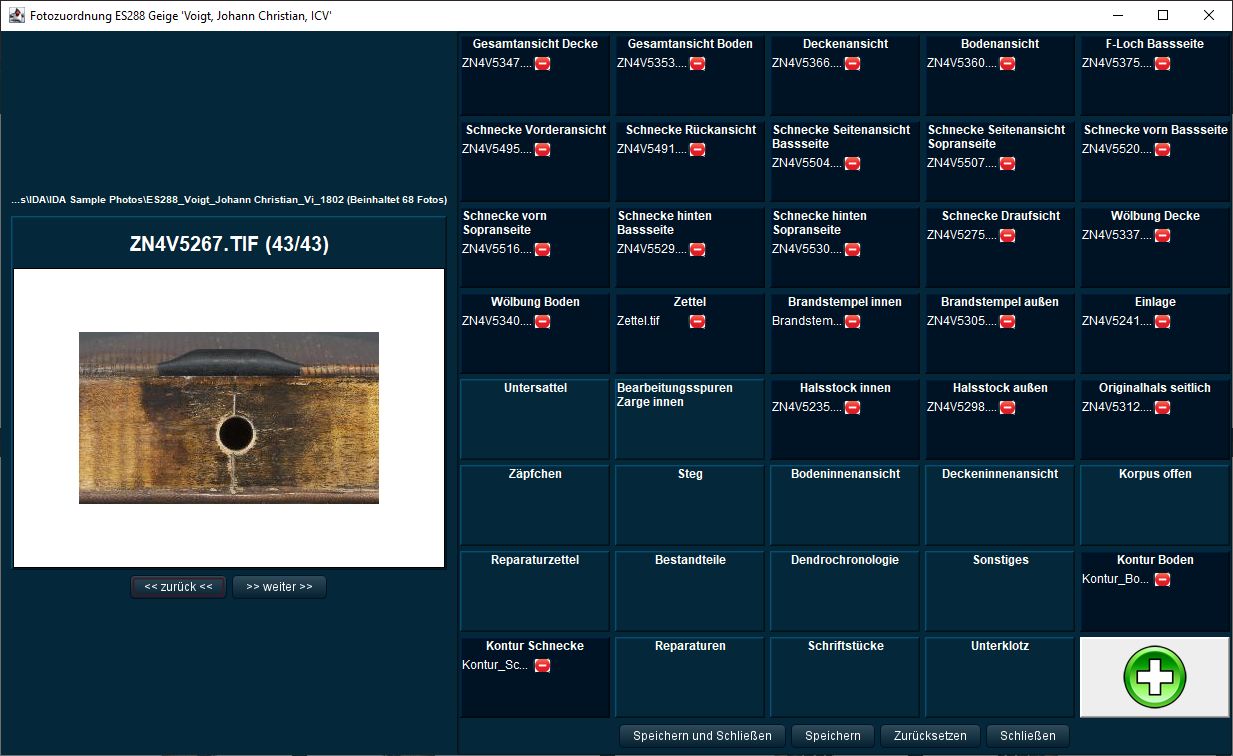Choose the Sonstiges slot
This screenshot has height=756, width=1233.
pos(1000,590)
